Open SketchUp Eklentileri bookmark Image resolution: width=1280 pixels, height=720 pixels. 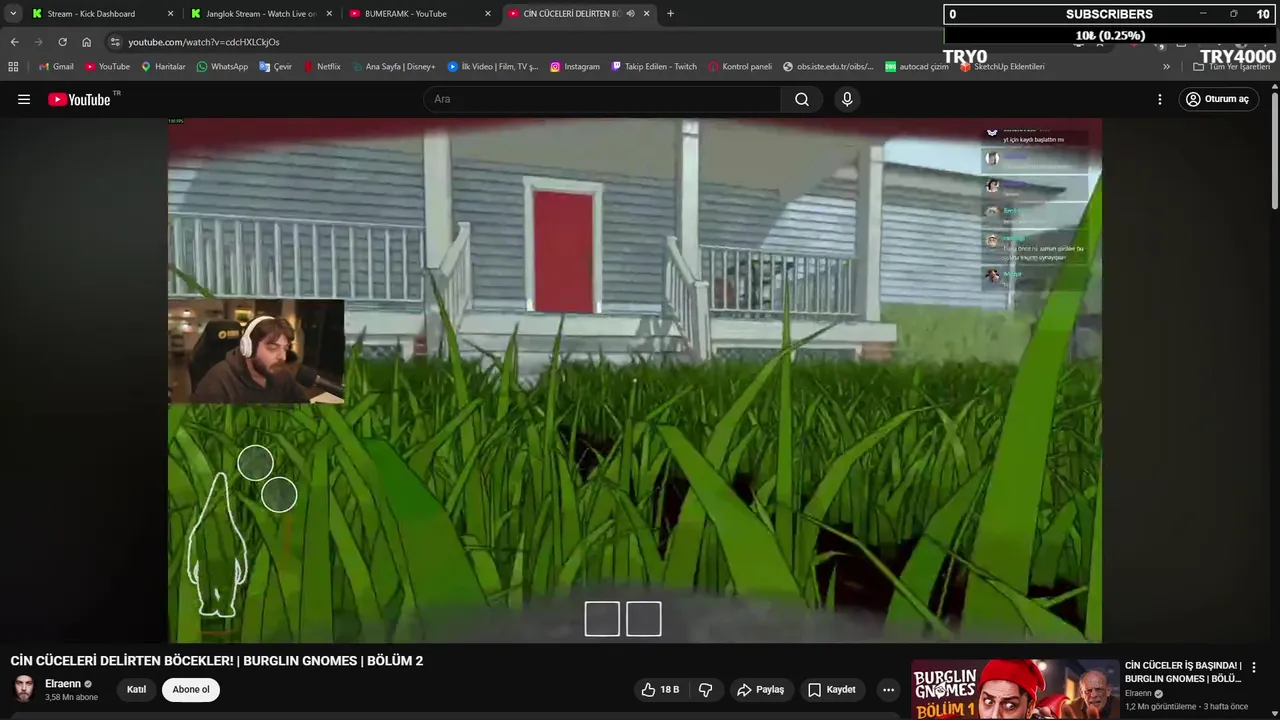[1002, 67]
